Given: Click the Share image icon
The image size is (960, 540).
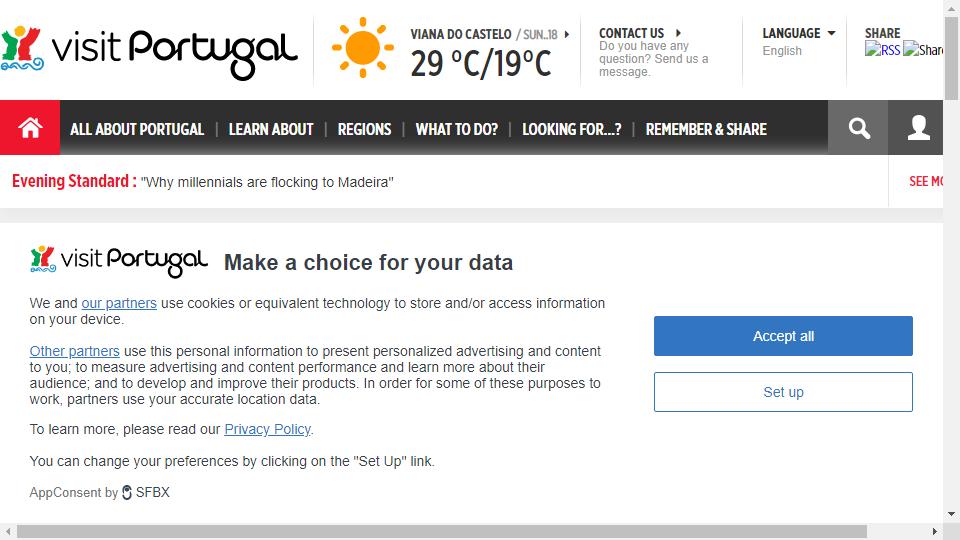Looking at the screenshot, I should 923,50.
